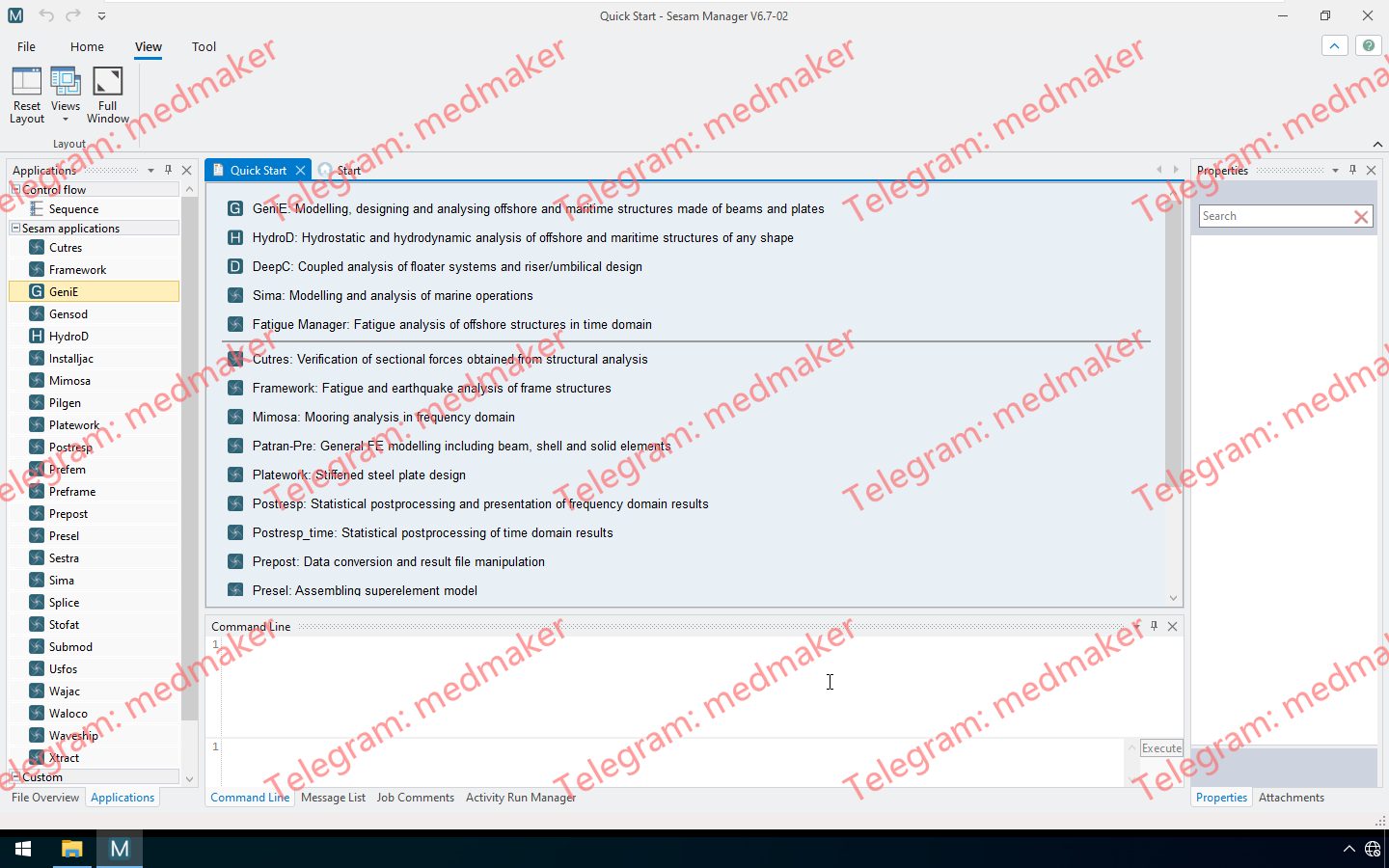1389x868 pixels.
Task: Click the help question mark icon
Action: 1368,45
